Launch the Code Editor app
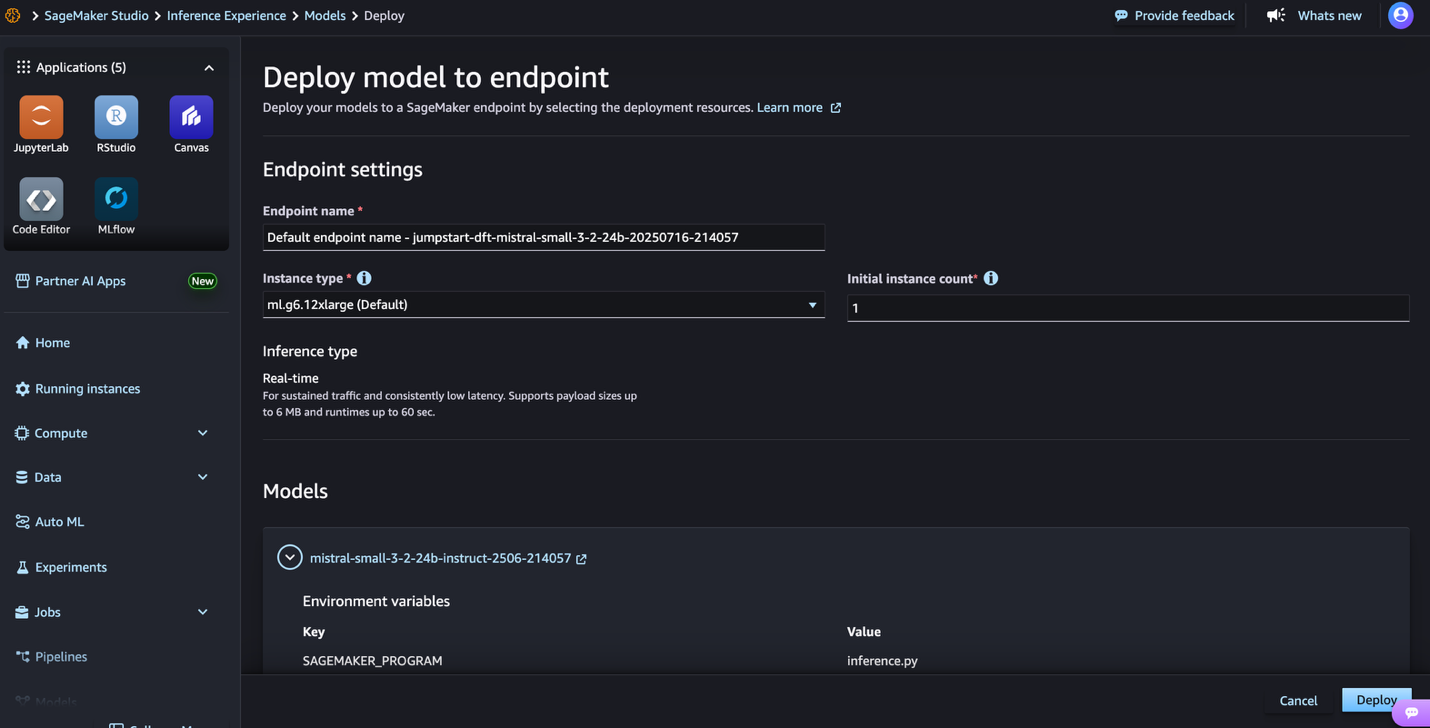 pos(41,200)
